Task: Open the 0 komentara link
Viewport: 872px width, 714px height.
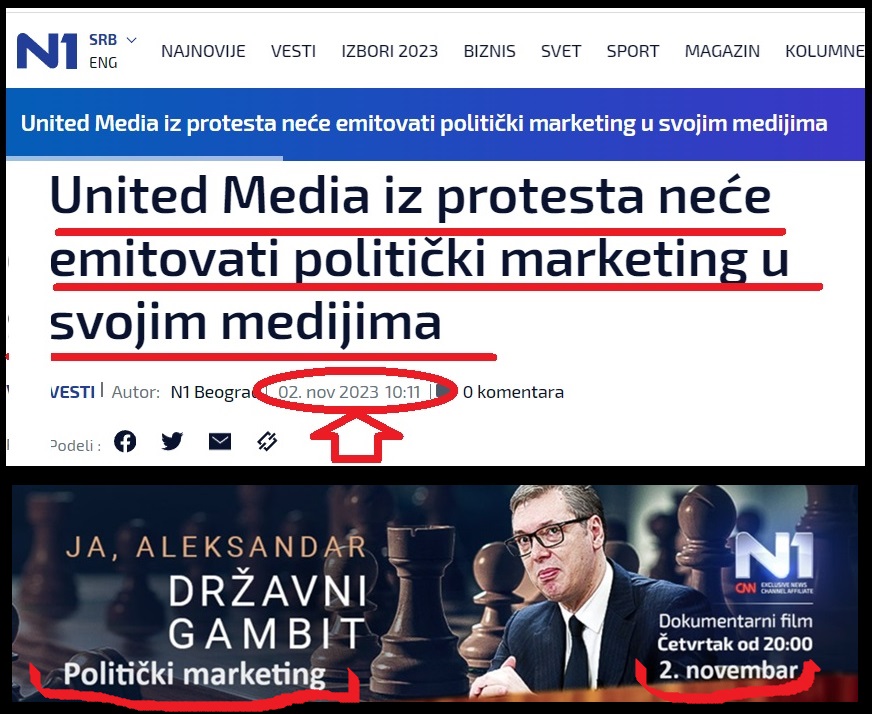Action: (513, 392)
